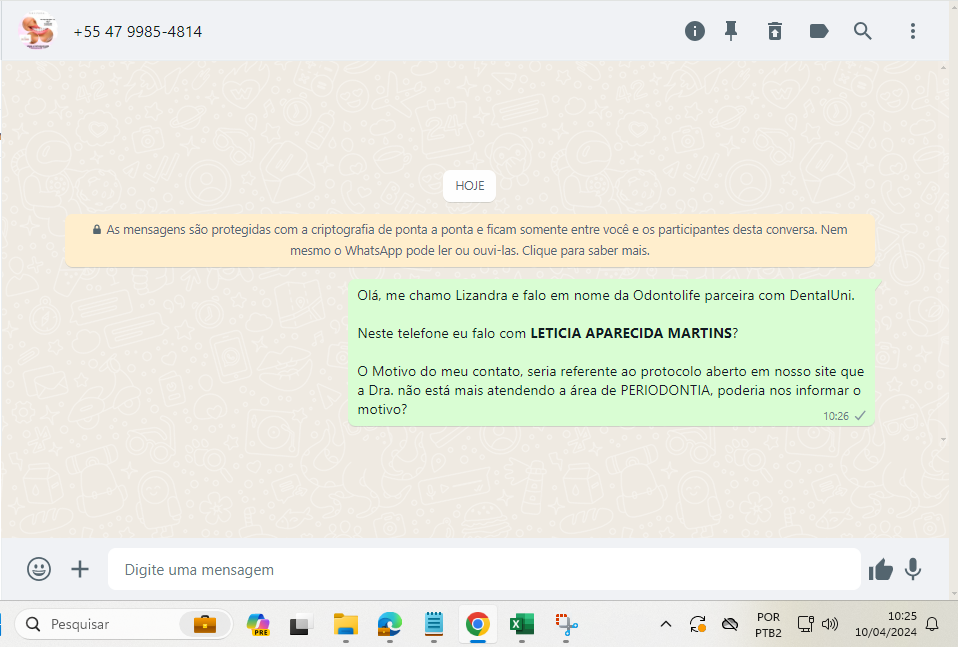Open the contact info icon
958x647 pixels.
coord(695,31)
